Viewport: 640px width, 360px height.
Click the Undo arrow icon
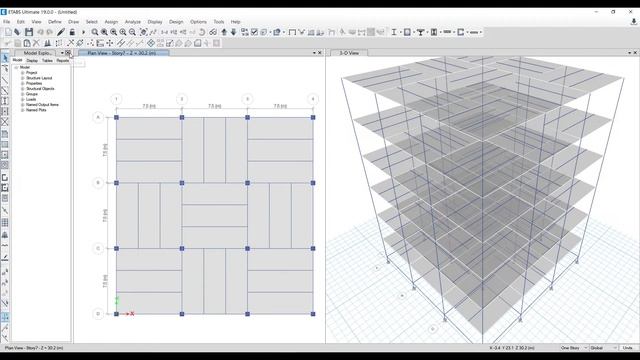(40, 32)
